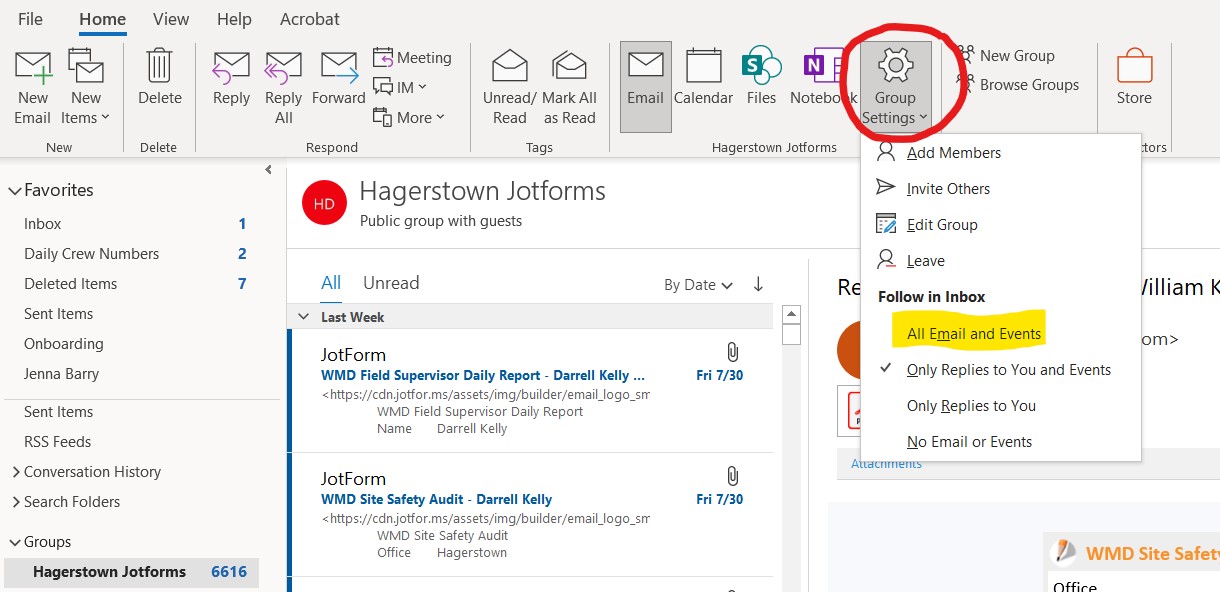Open the By Date sort dropdown
Screen dimensions: 1220x592
[x=698, y=285]
